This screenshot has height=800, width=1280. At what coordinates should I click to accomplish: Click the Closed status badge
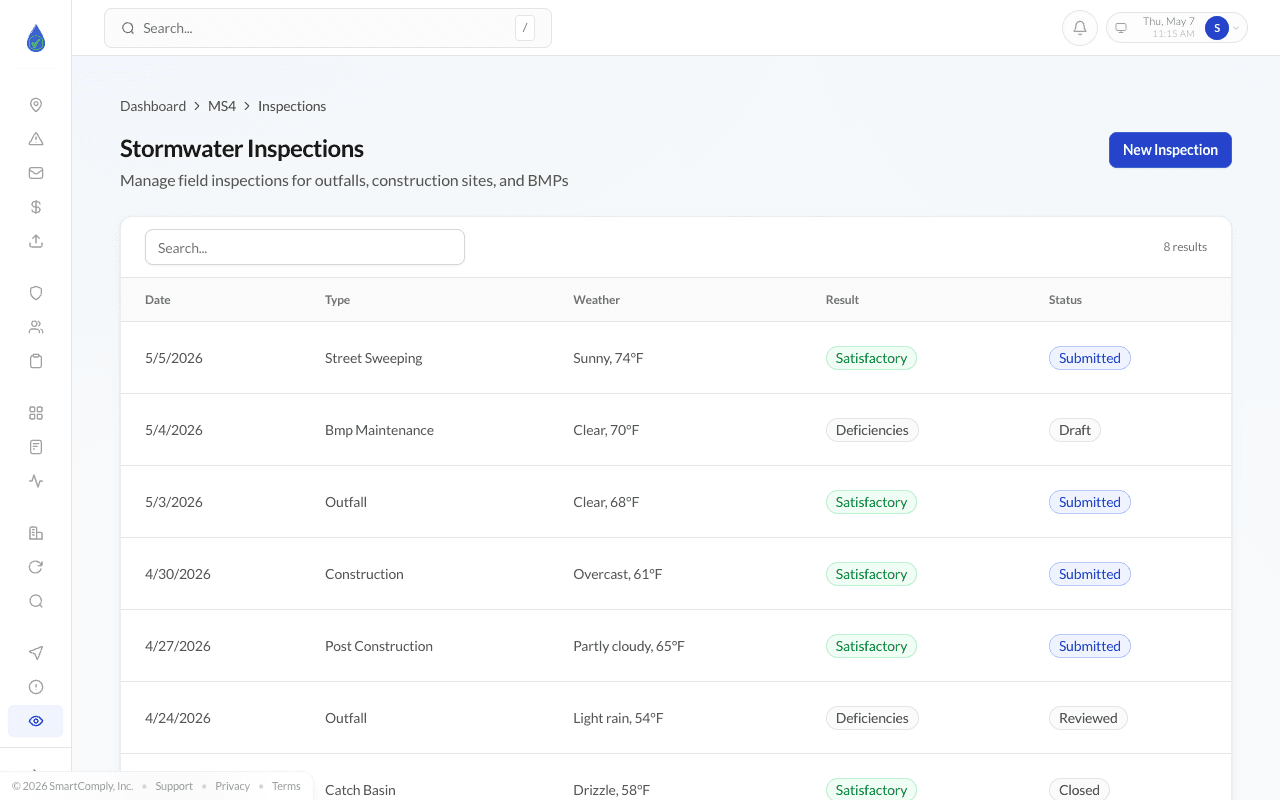1079,789
